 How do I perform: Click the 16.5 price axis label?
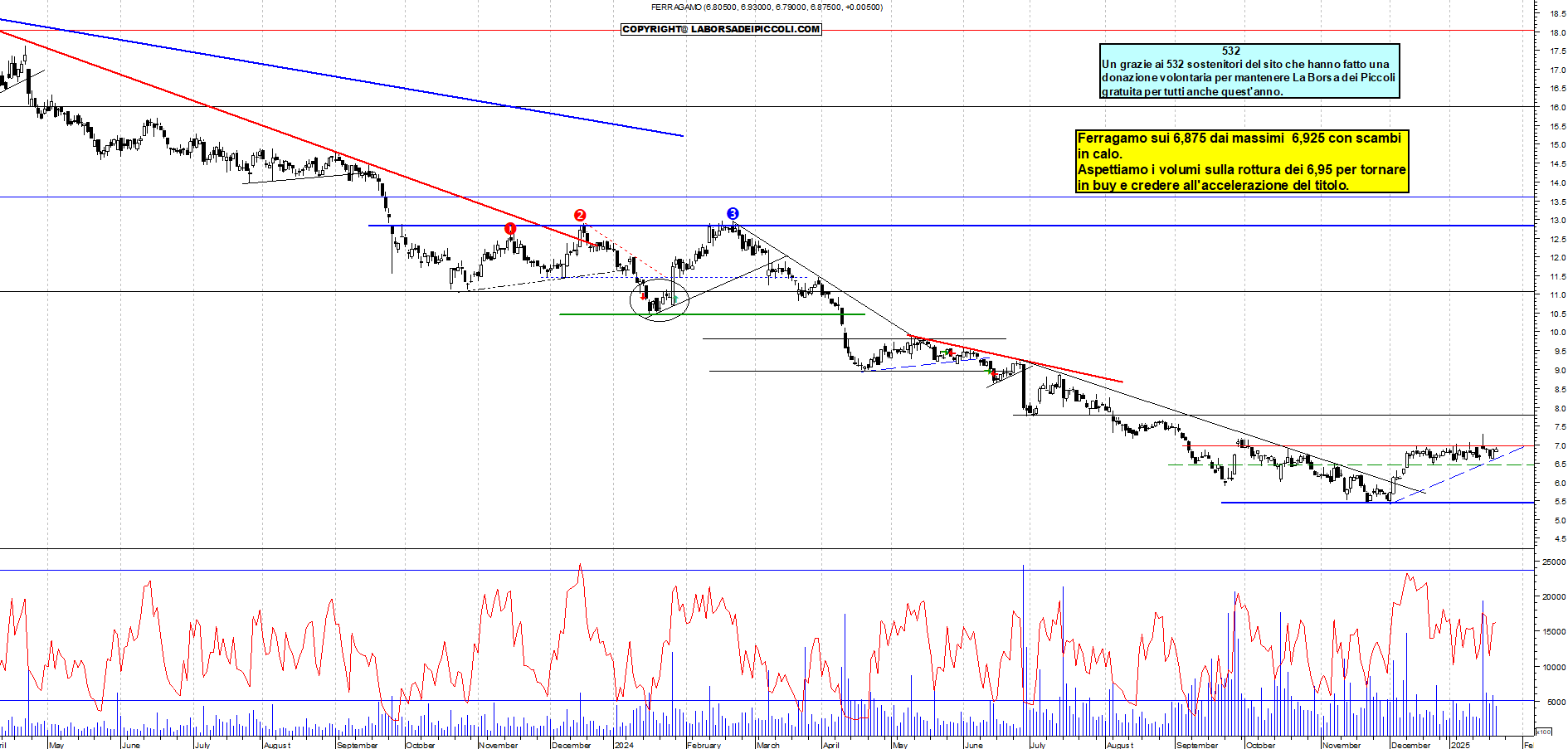(1557, 89)
